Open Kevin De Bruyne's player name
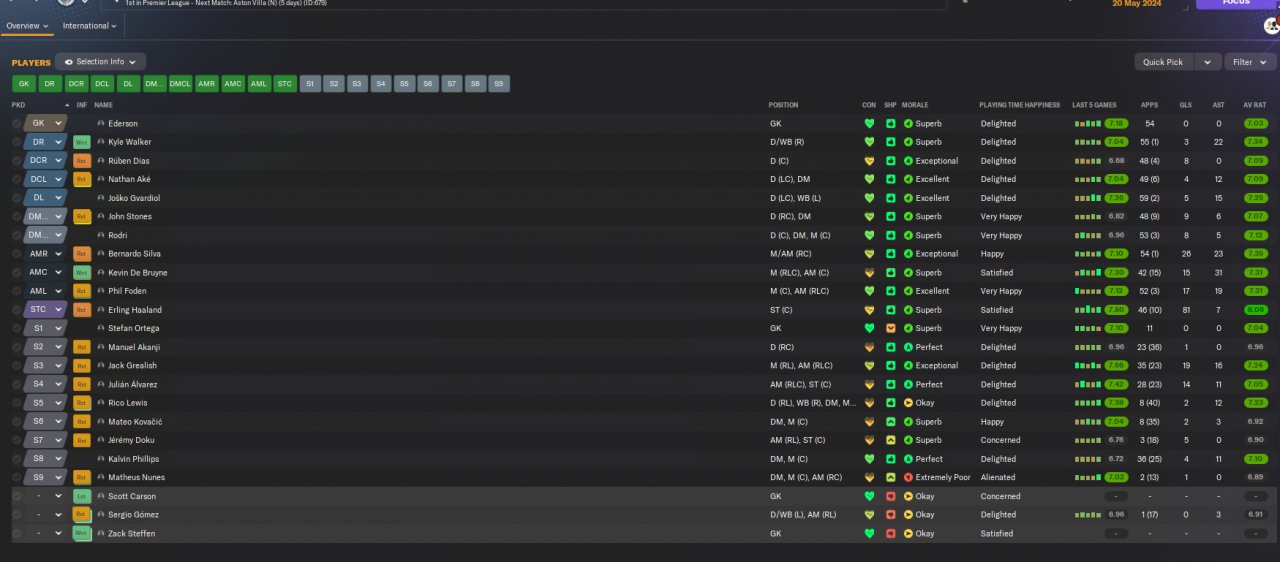This screenshot has width=1280, height=562. tap(138, 273)
